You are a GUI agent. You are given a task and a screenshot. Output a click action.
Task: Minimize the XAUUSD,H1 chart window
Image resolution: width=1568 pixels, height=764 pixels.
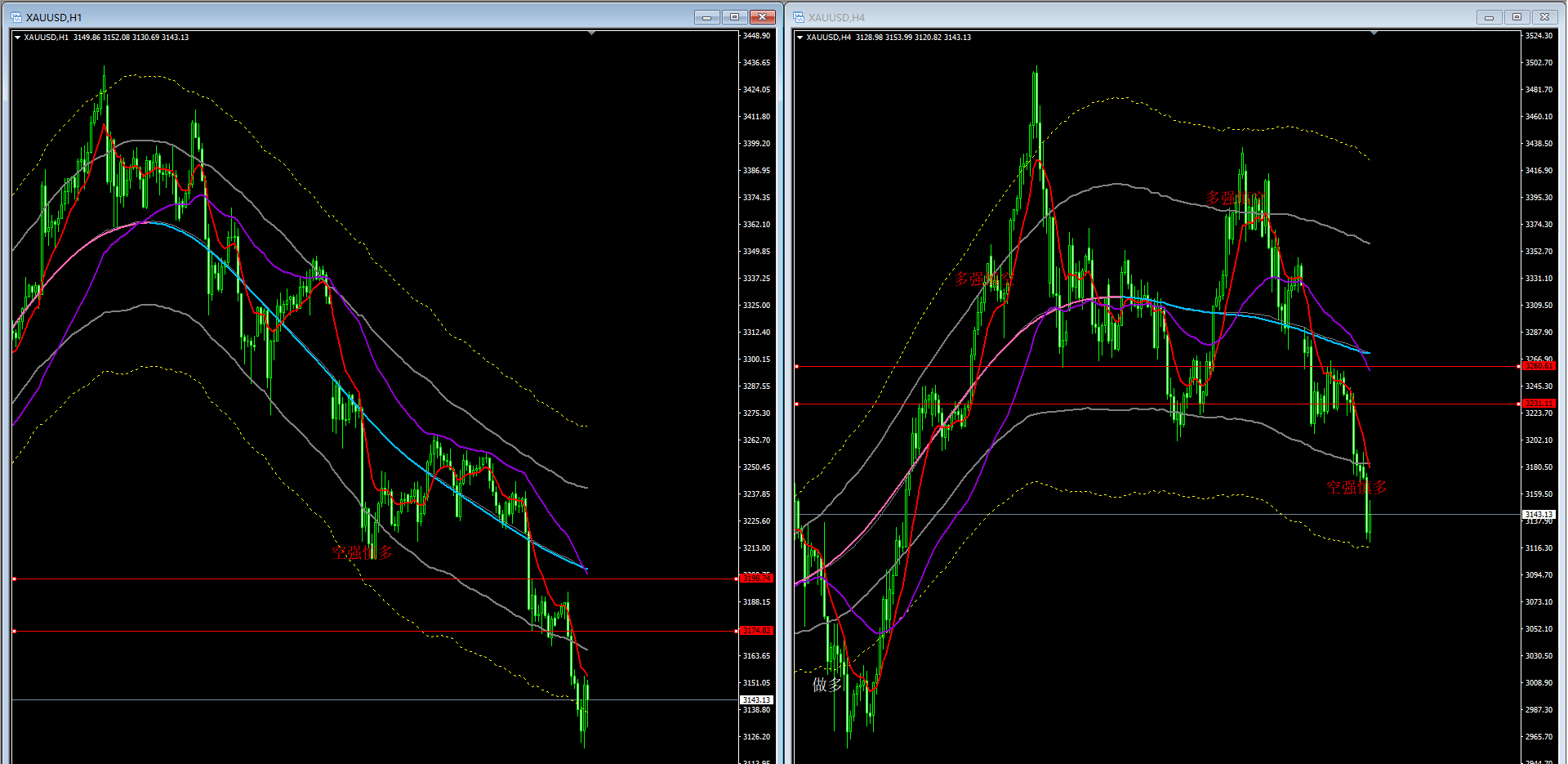(706, 17)
